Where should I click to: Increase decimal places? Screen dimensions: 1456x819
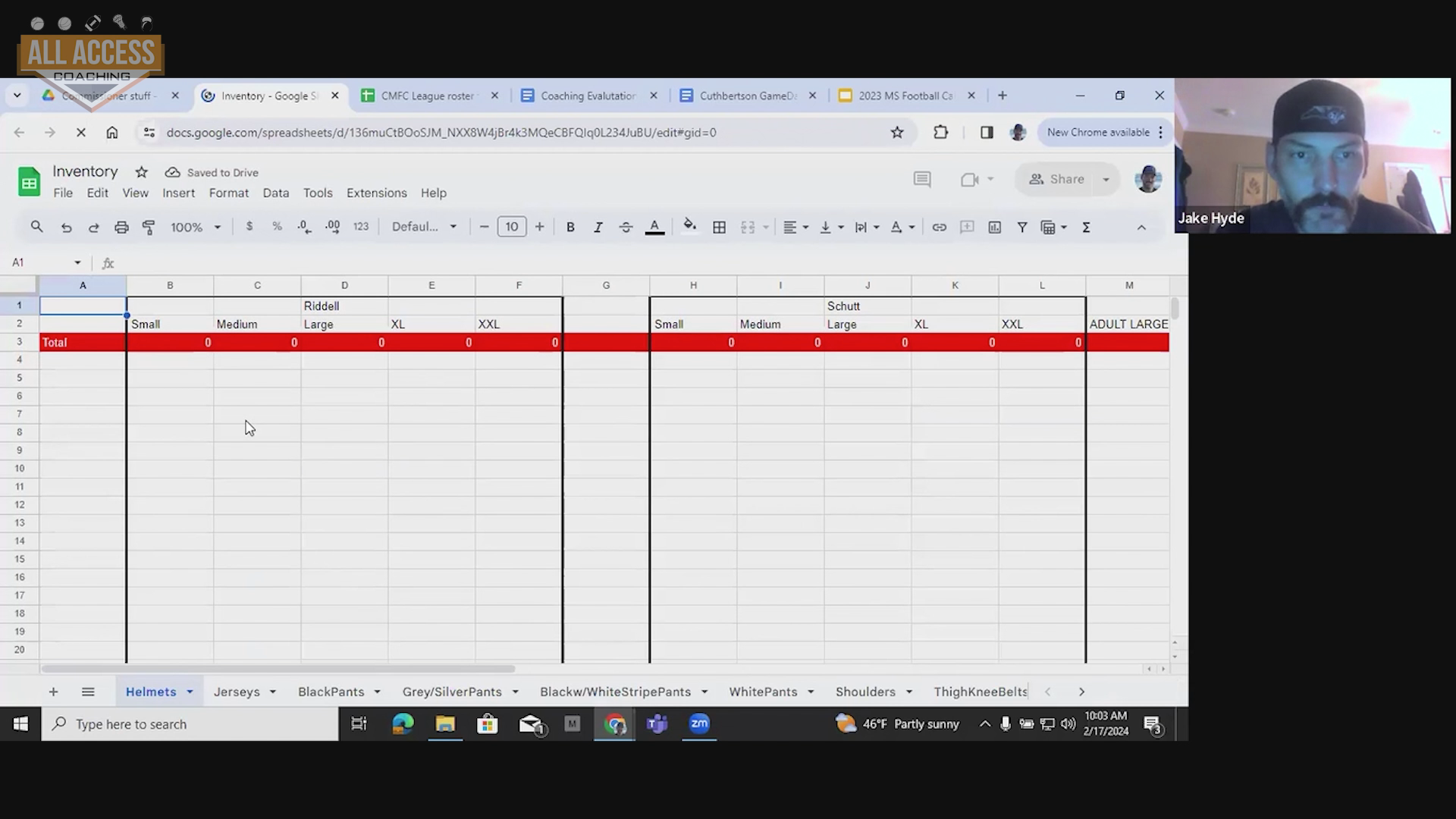point(332,227)
